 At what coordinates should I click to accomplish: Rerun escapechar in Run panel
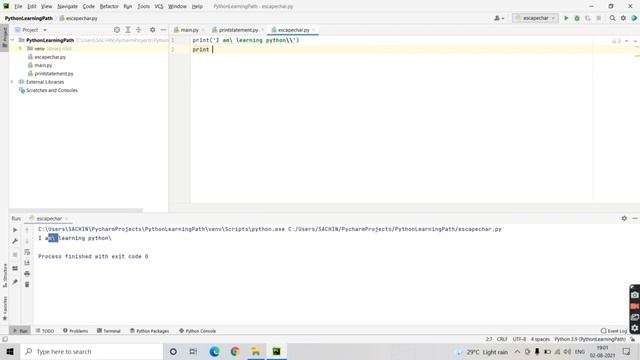click(15, 230)
